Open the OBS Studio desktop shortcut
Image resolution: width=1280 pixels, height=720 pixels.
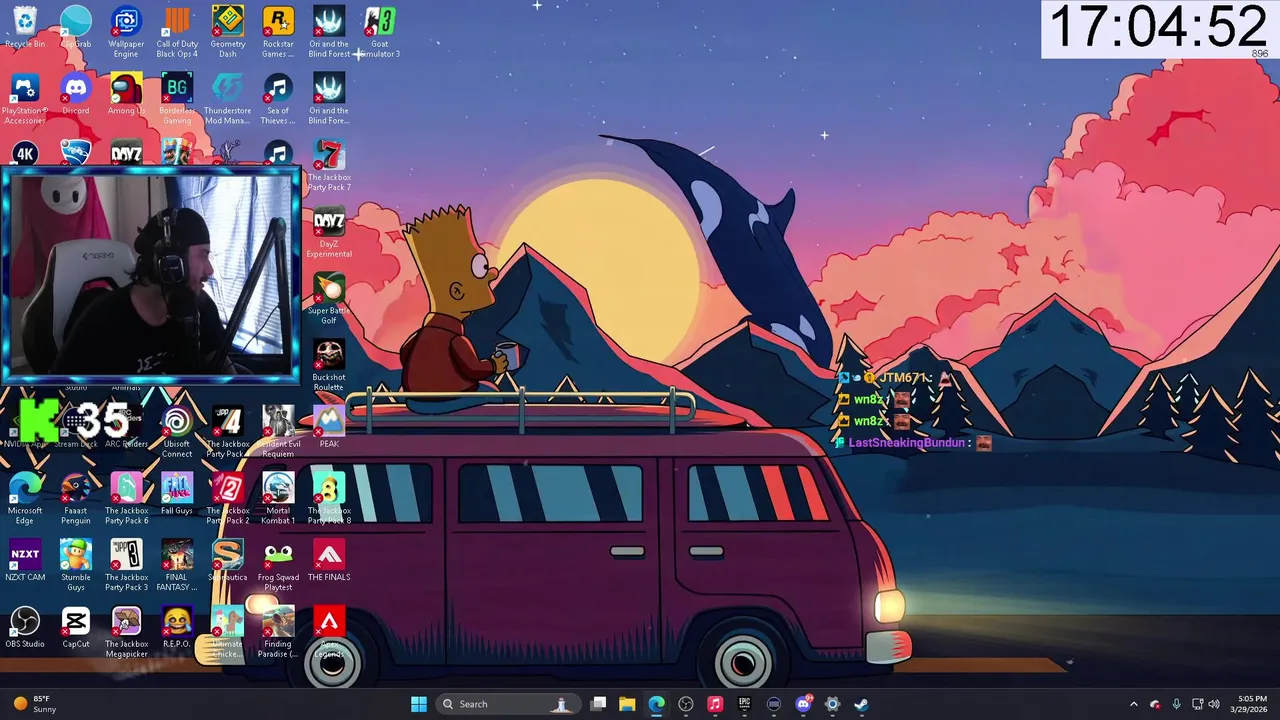[x=25, y=628]
